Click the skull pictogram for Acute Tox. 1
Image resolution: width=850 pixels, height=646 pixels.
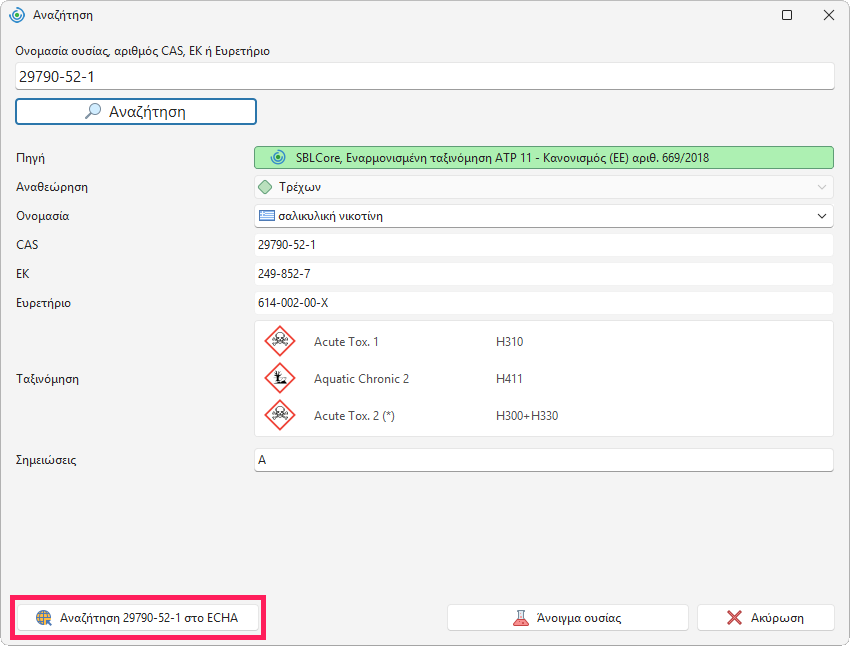point(280,341)
